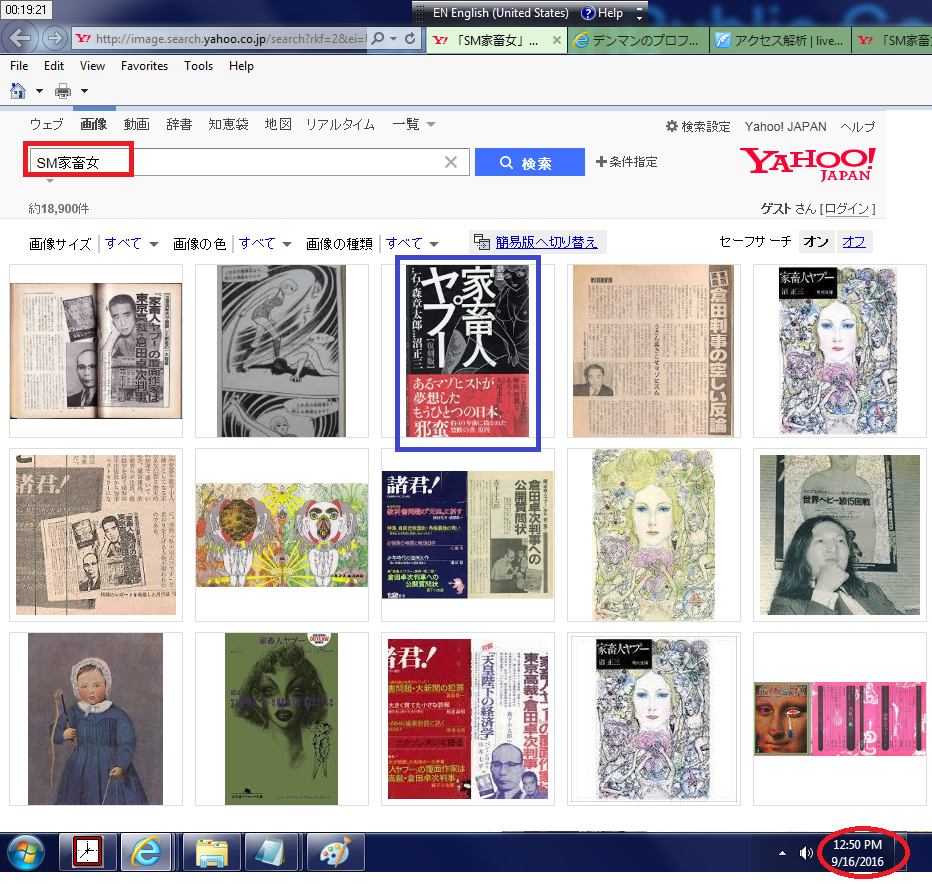The width and height of the screenshot is (932, 884).
Task: Click the volume speaker tray icon
Action: click(805, 853)
